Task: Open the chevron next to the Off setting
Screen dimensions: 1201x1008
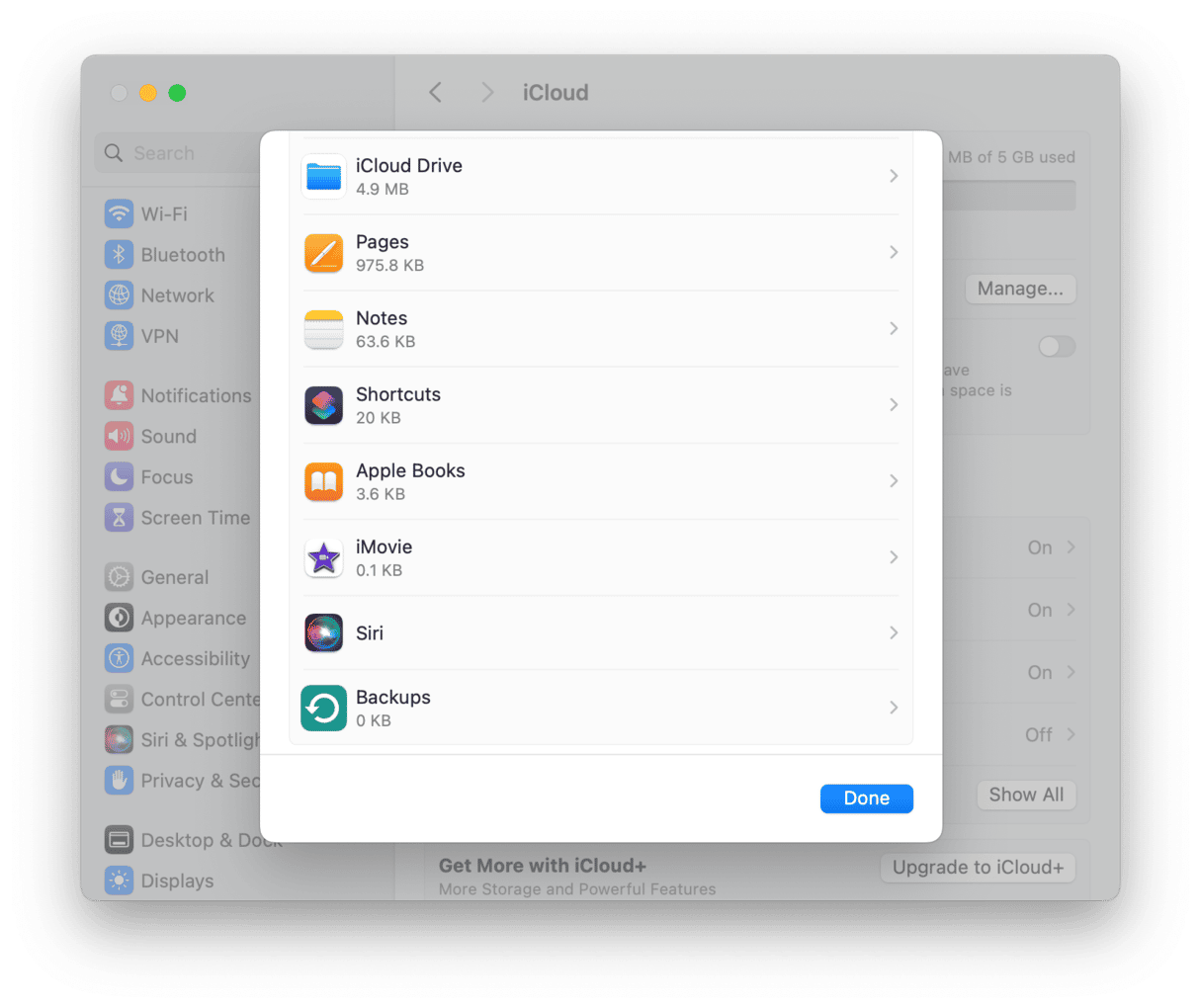Action: (x=1071, y=734)
